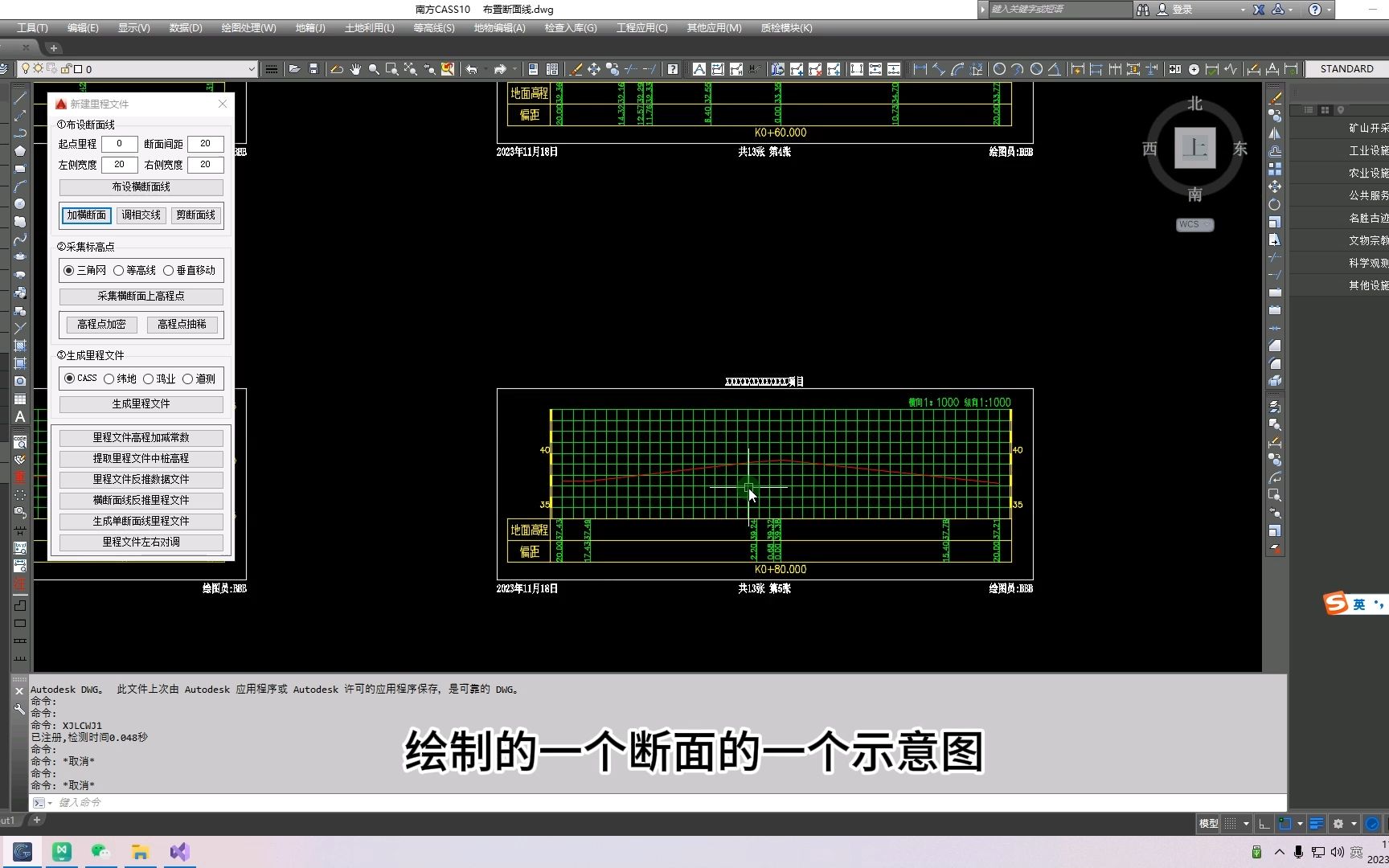Open the 质检模块(K) menu
Image resolution: width=1389 pixels, height=868 pixels.
(787, 28)
